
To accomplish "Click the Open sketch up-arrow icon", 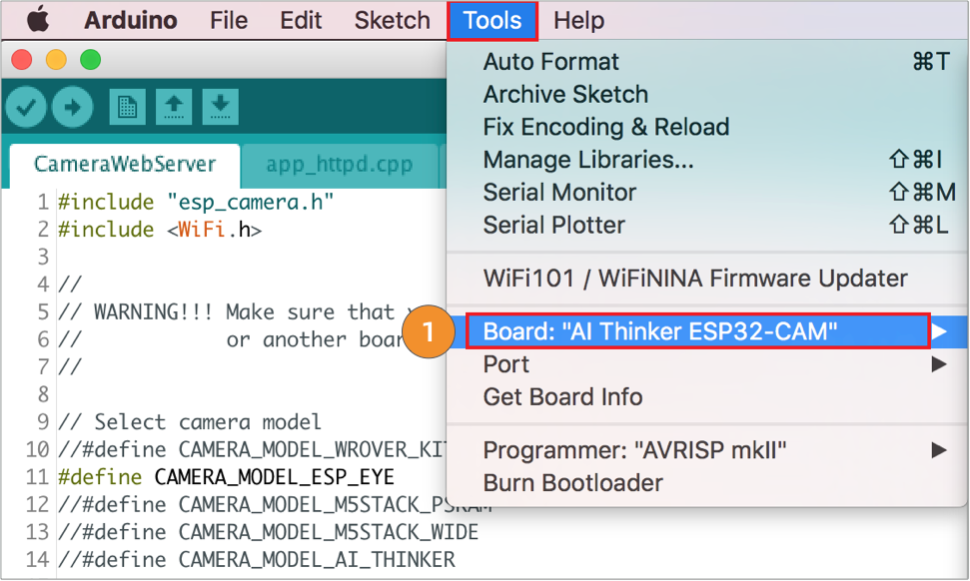I will 175,107.
